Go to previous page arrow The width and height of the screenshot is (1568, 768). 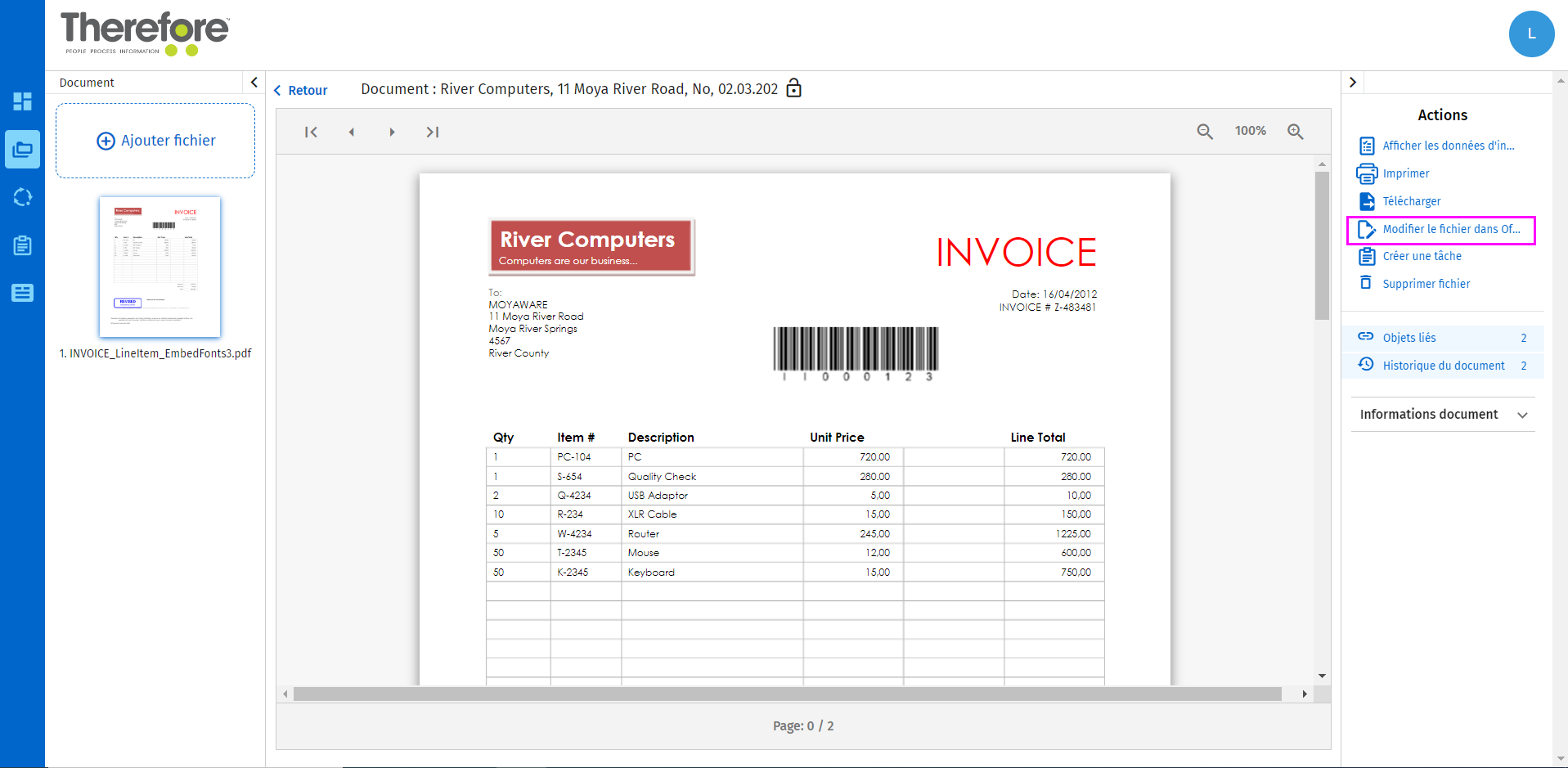[352, 132]
